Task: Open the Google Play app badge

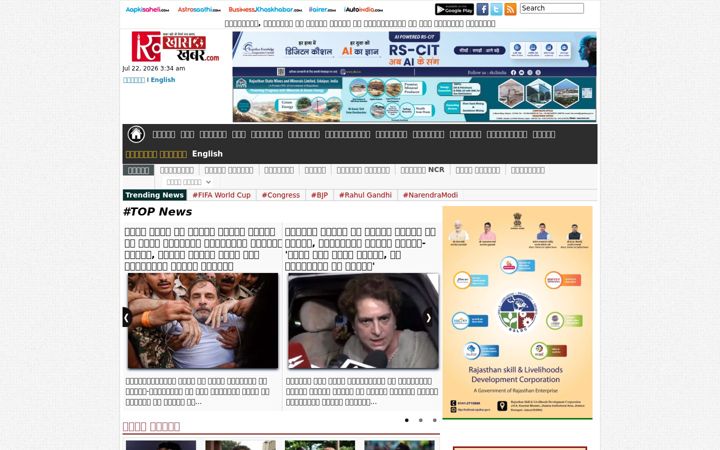Action: (454, 9)
